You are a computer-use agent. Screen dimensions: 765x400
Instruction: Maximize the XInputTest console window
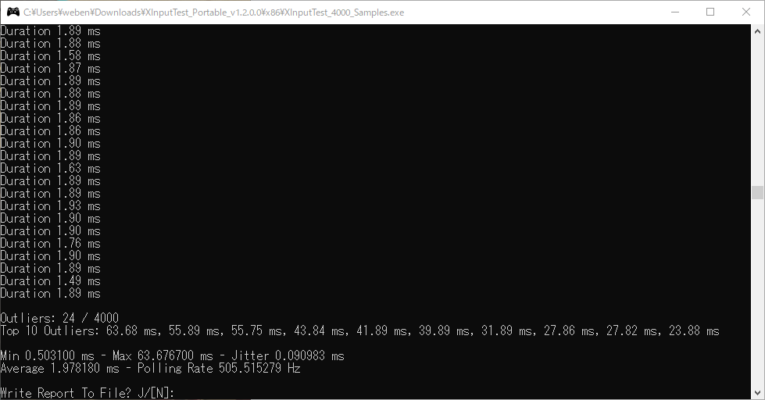[x=710, y=12]
